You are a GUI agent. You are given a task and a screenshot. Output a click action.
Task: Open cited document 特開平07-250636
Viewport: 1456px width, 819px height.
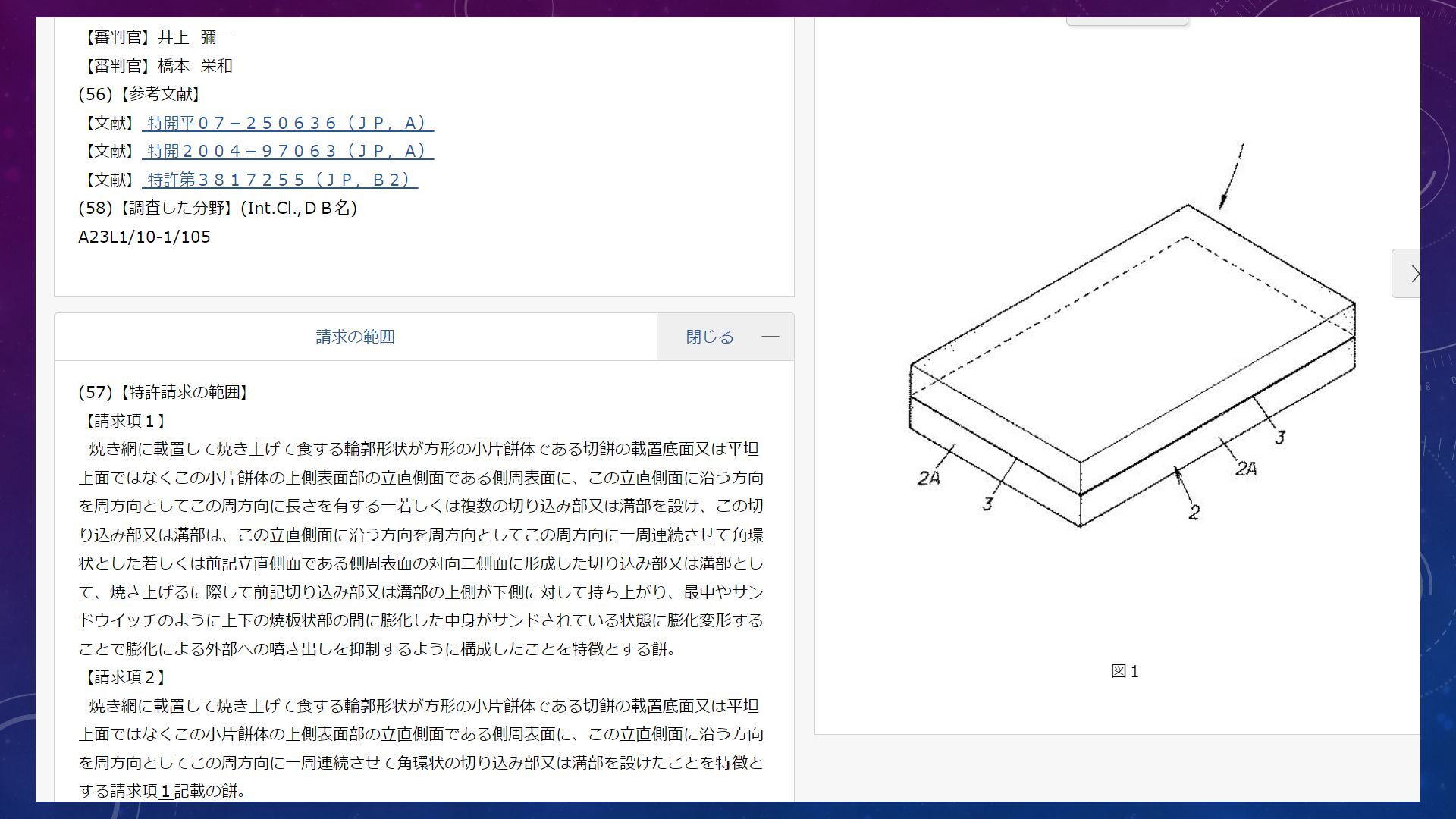click(287, 123)
